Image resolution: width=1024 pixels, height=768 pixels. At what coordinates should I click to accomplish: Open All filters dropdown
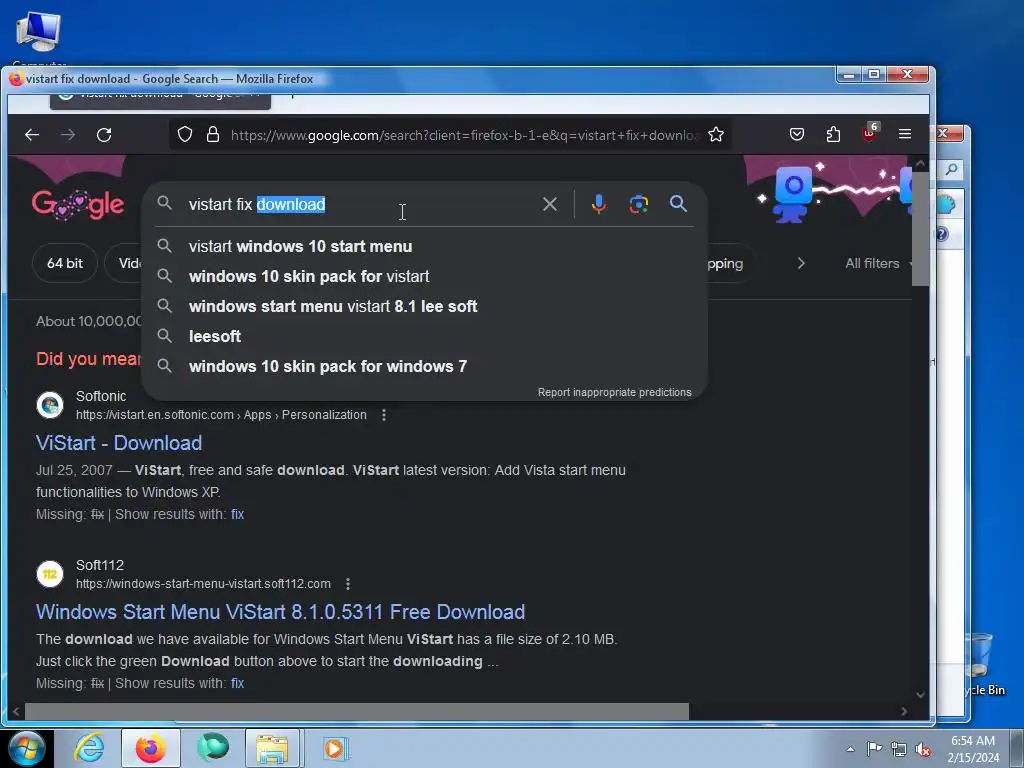(878, 263)
